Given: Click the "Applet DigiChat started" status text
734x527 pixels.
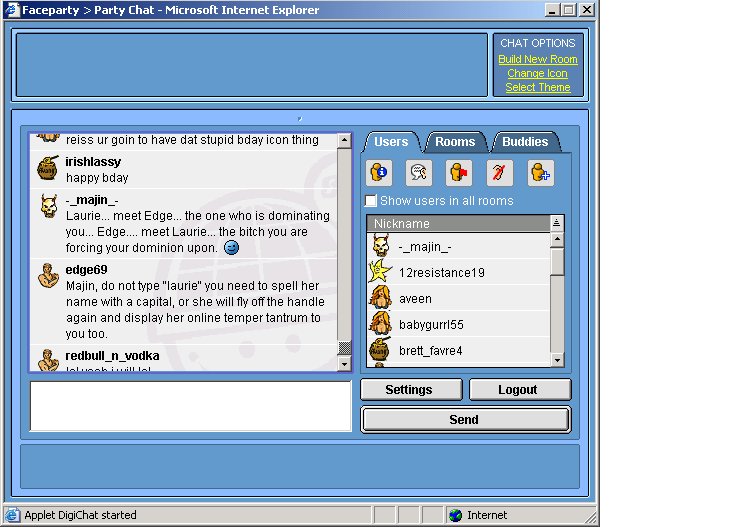Looking at the screenshot, I should click(x=81, y=515).
